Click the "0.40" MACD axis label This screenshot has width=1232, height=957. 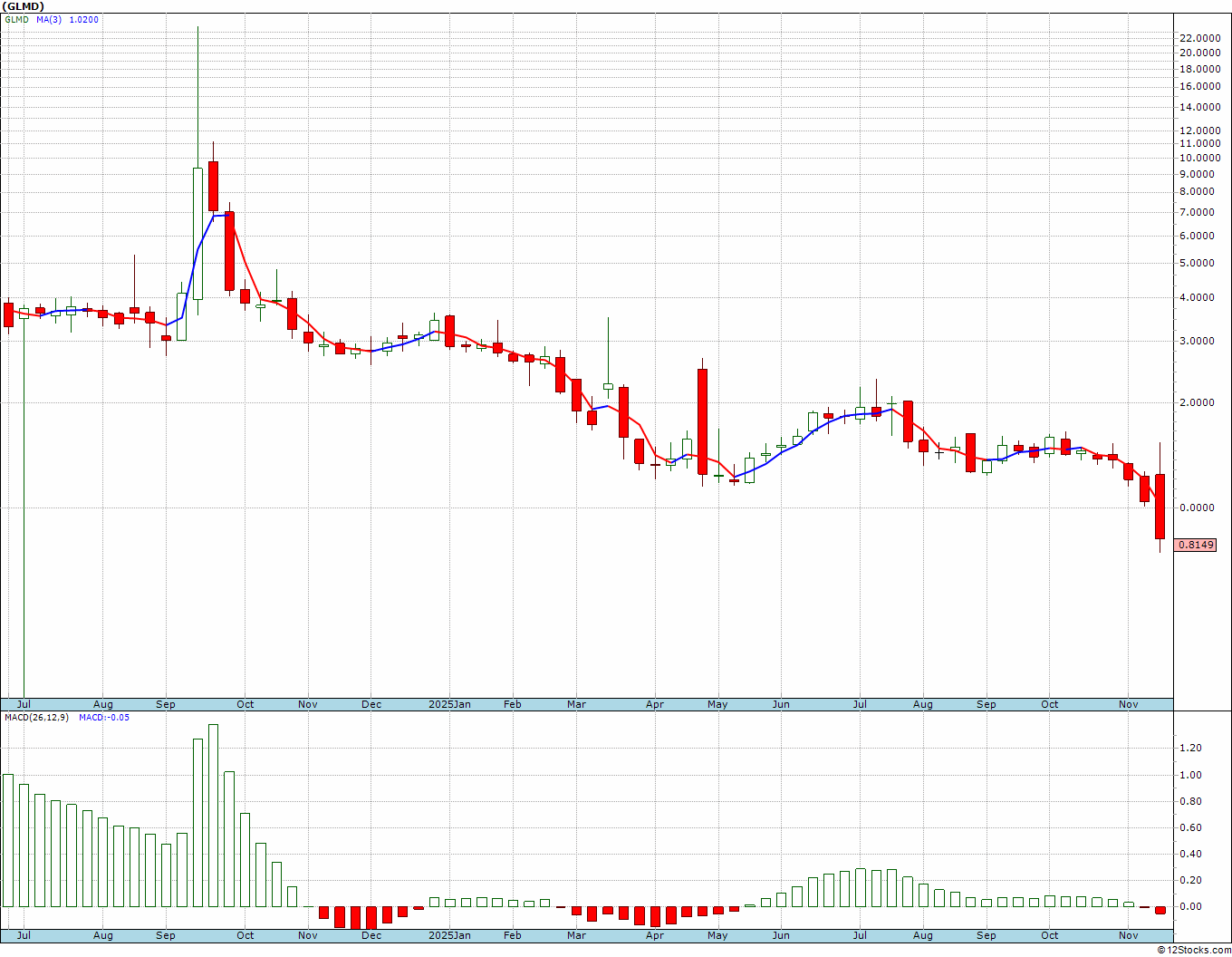(1190, 854)
